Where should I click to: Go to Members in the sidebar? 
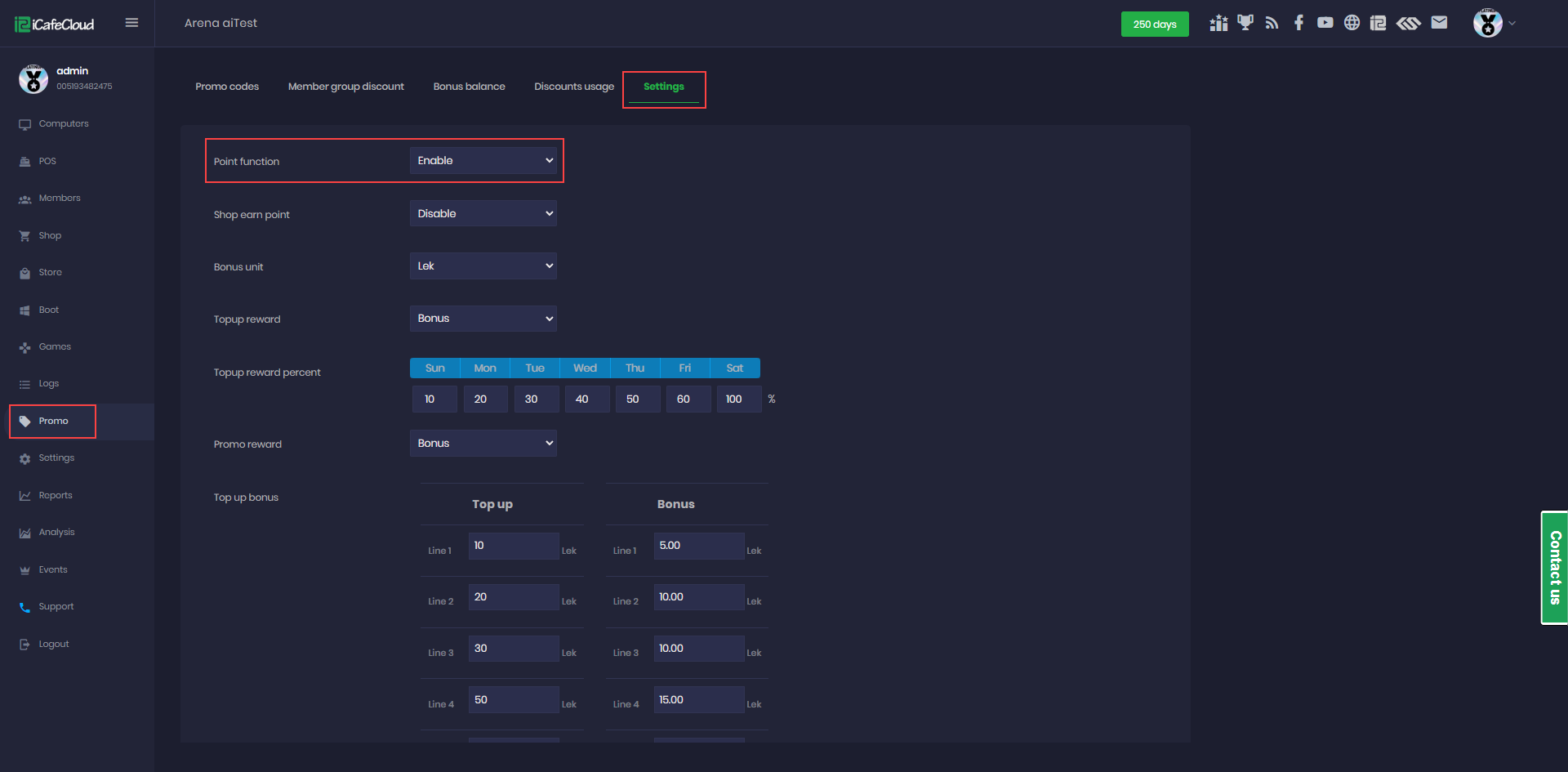(60, 199)
